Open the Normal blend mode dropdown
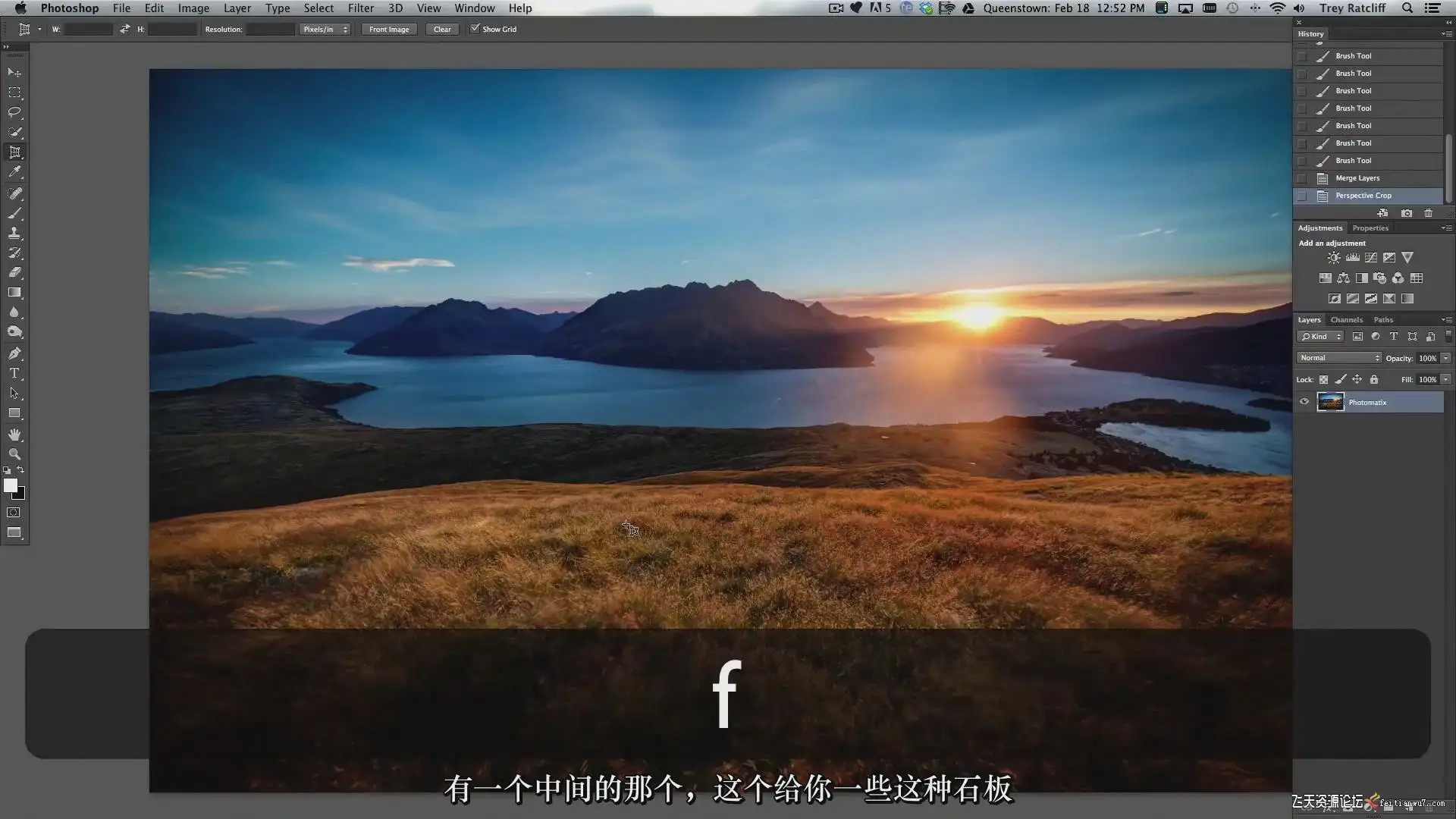 point(1339,358)
